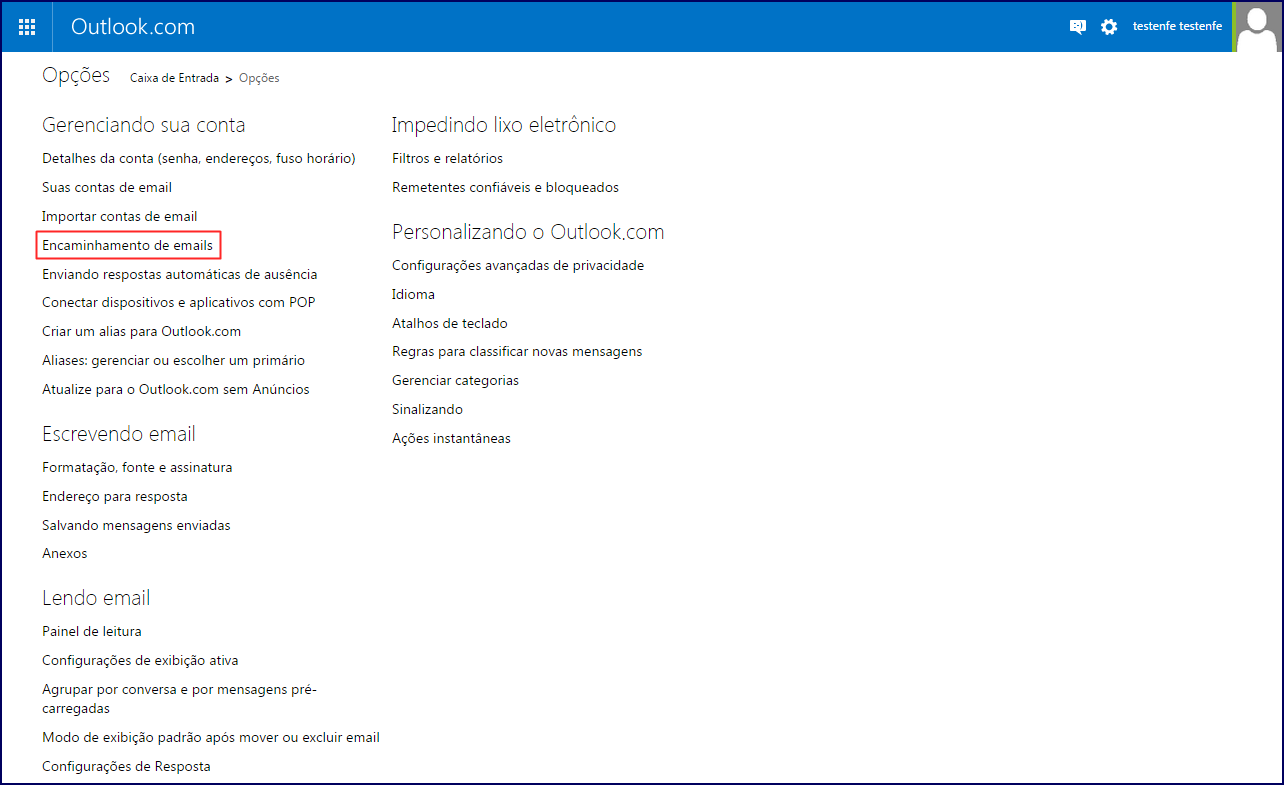Image resolution: width=1284 pixels, height=785 pixels.
Task: Open Modo de exibição padrão após mover
Action: click(x=211, y=737)
